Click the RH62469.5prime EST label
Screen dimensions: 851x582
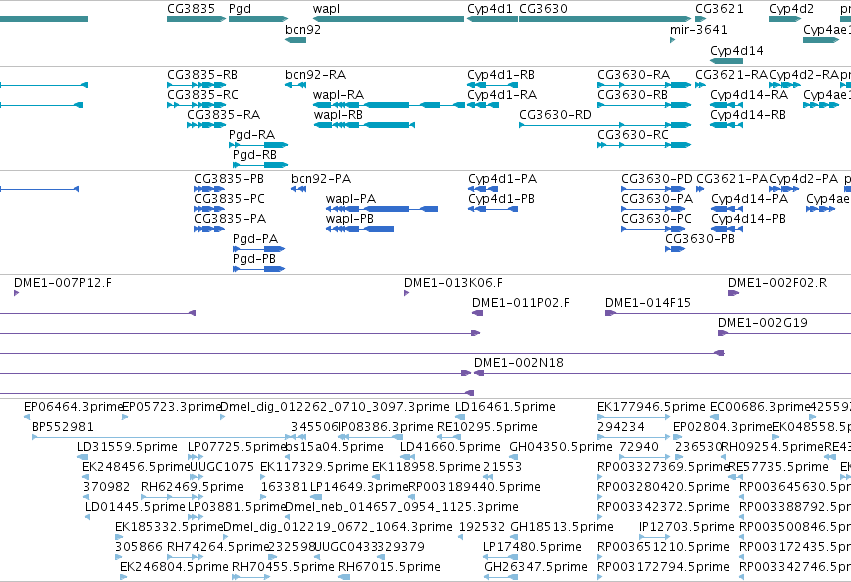(192, 486)
